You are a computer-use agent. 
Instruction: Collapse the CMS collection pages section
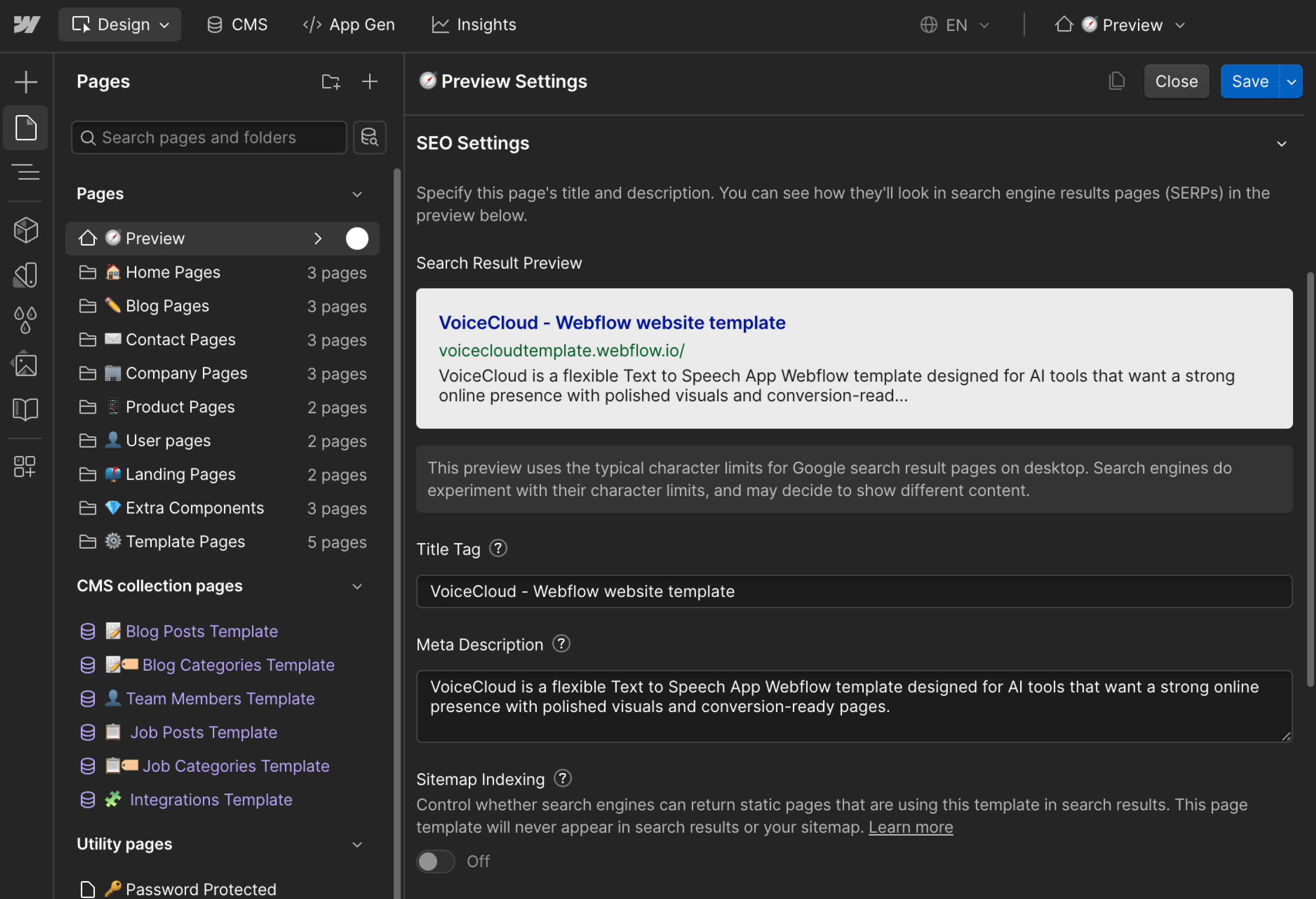tap(357, 586)
